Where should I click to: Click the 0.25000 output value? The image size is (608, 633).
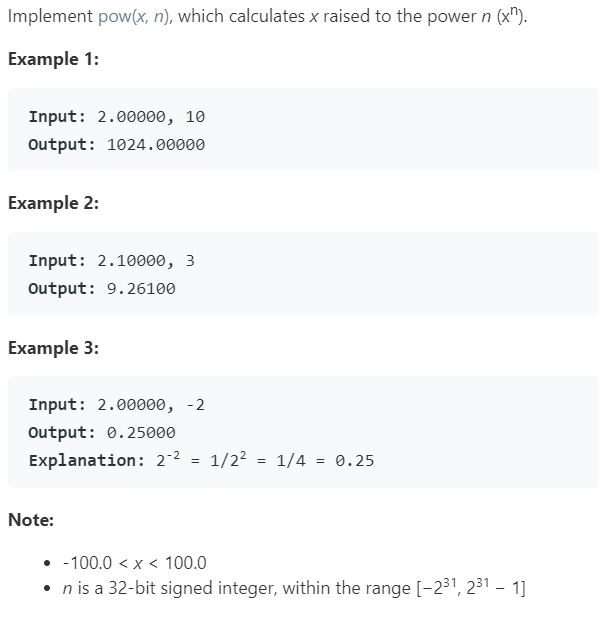click(141, 433)
